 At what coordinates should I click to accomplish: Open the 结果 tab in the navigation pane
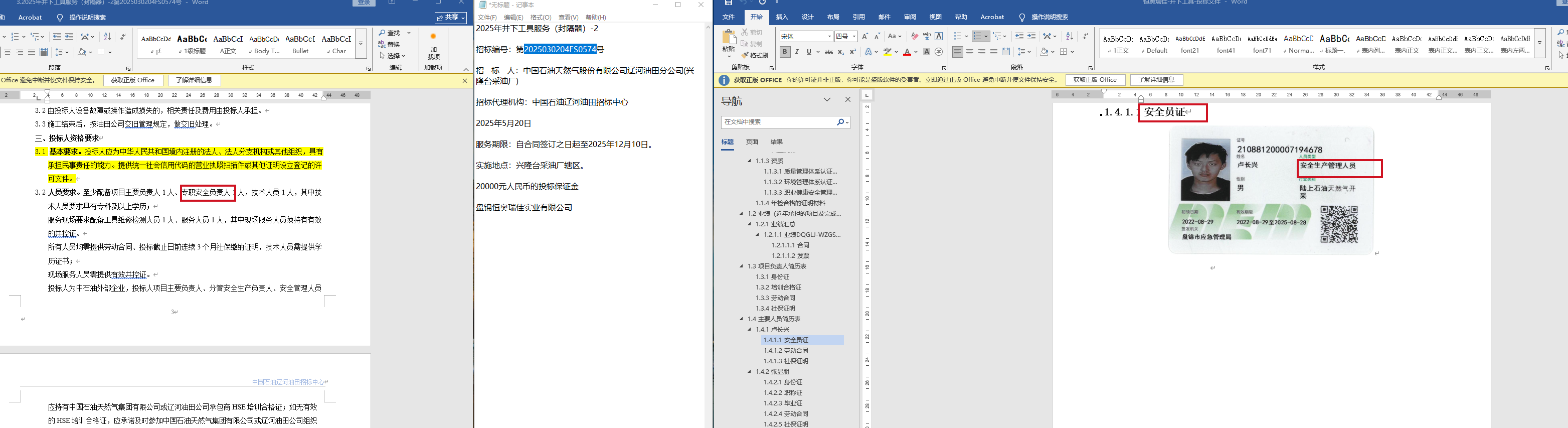pyautogui.click(x=777, y=142)
